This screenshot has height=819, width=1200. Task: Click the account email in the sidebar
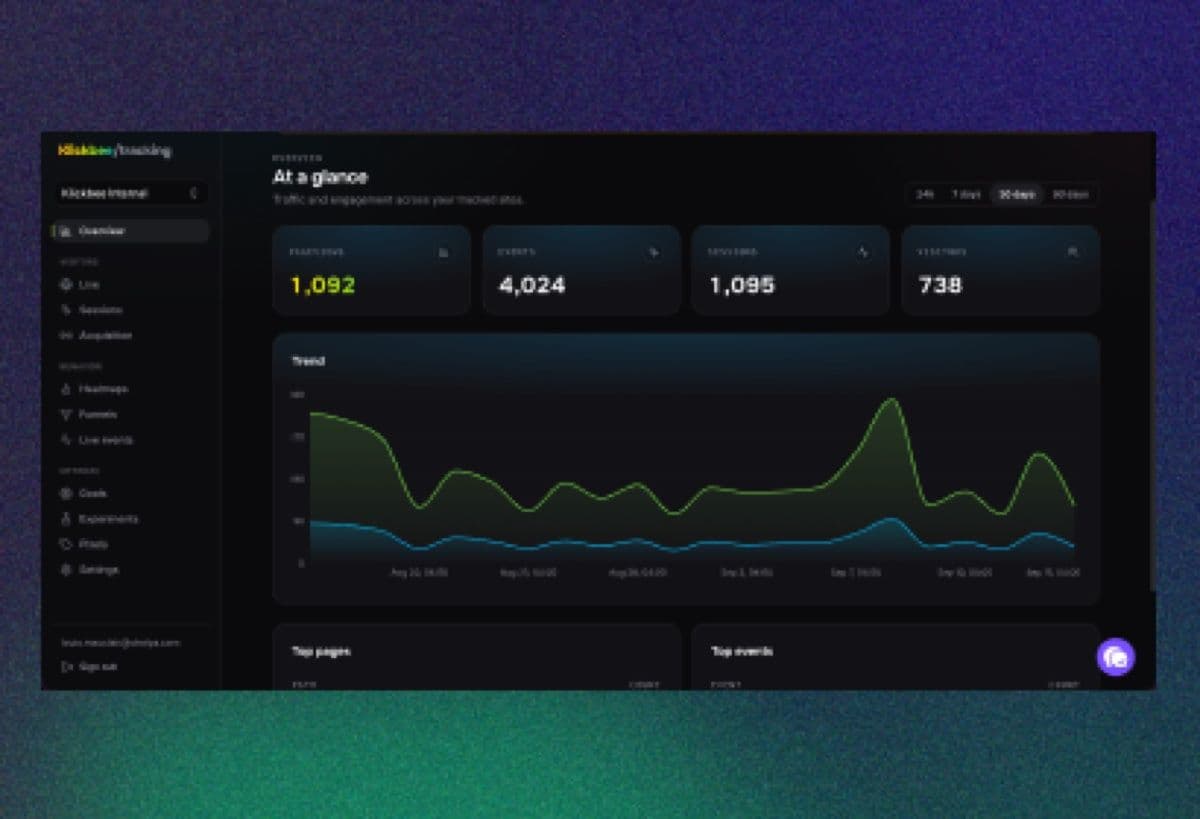point(120,643)
